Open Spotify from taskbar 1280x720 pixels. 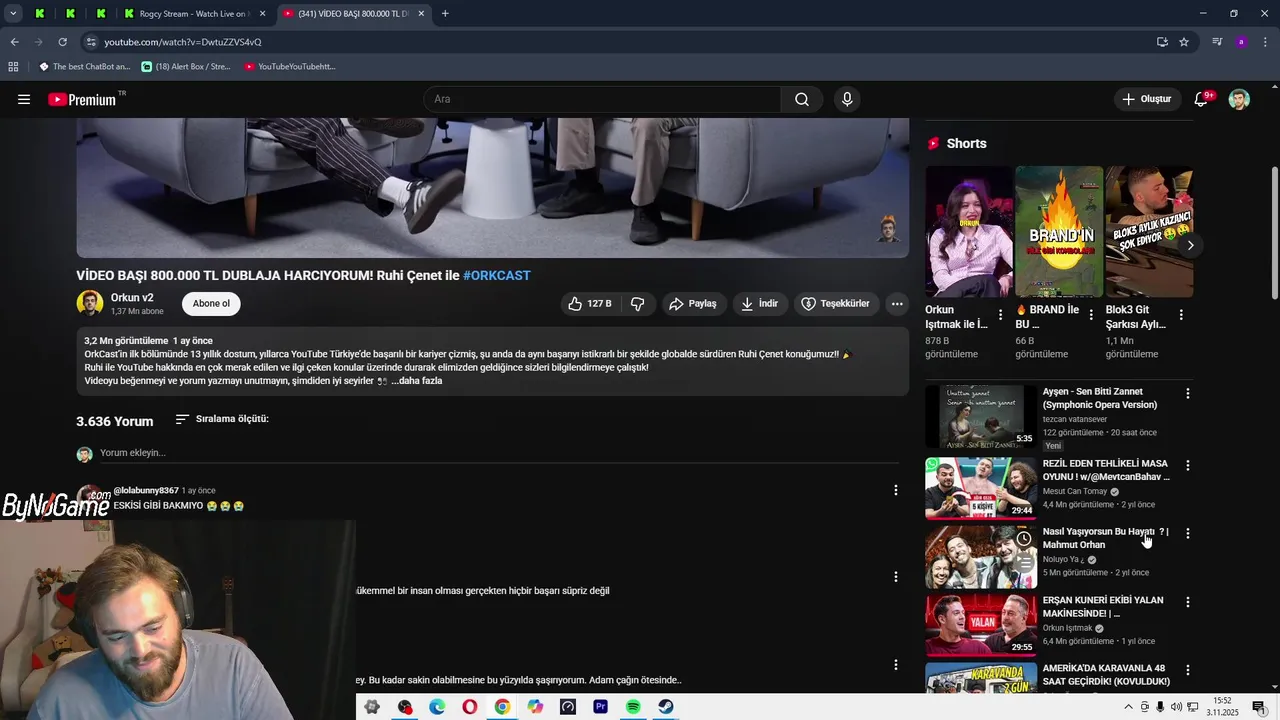[633, 706]
